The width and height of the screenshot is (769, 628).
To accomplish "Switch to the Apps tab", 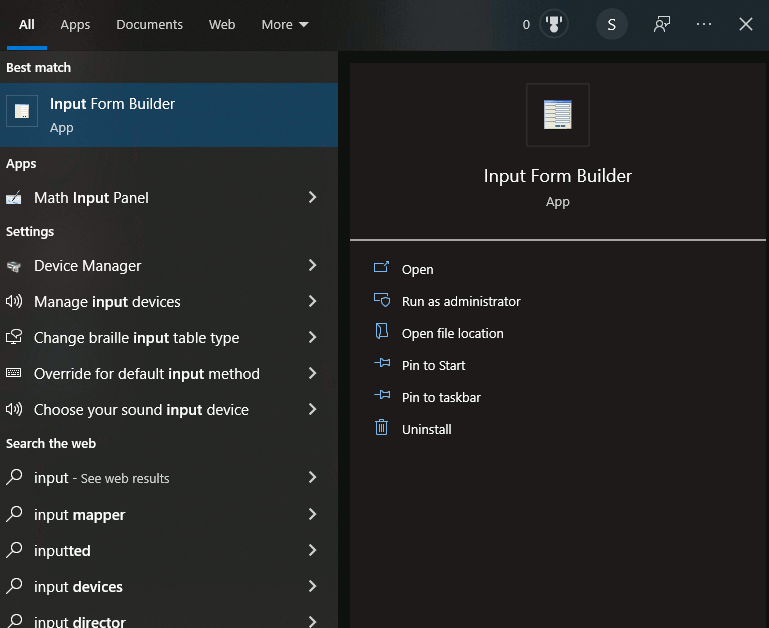I will point(75,25).
